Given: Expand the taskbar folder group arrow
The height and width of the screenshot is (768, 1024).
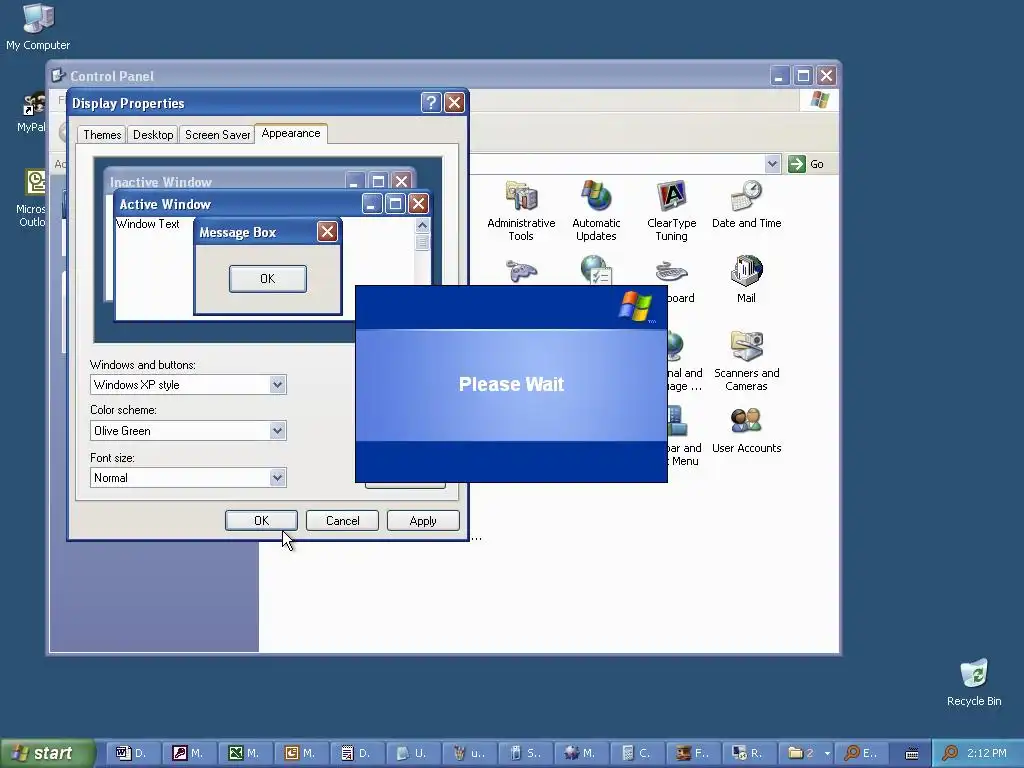Looking at the screenshot, I should tap(827, 753).
